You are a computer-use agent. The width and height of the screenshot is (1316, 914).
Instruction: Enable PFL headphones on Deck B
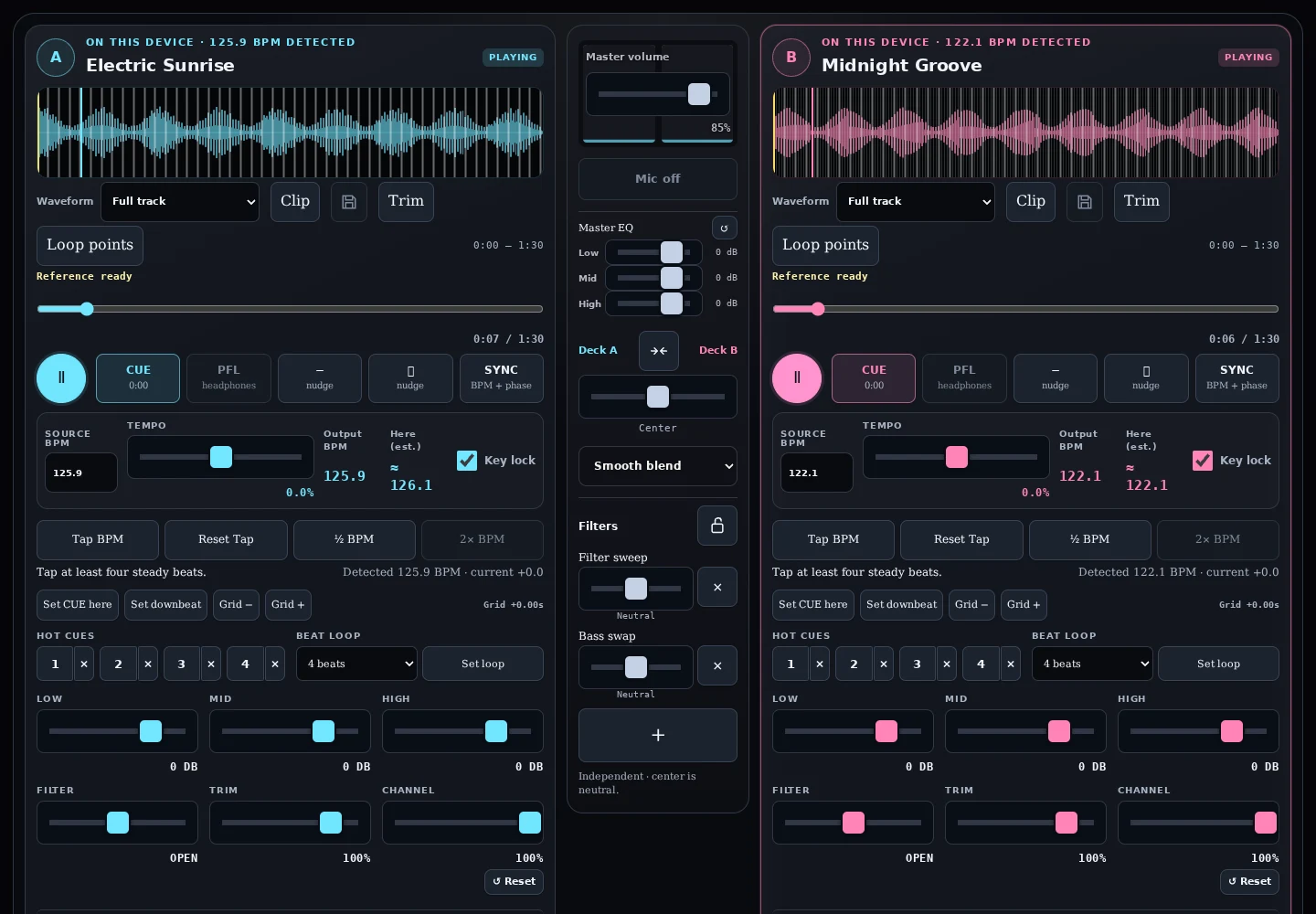coord(964,378)
